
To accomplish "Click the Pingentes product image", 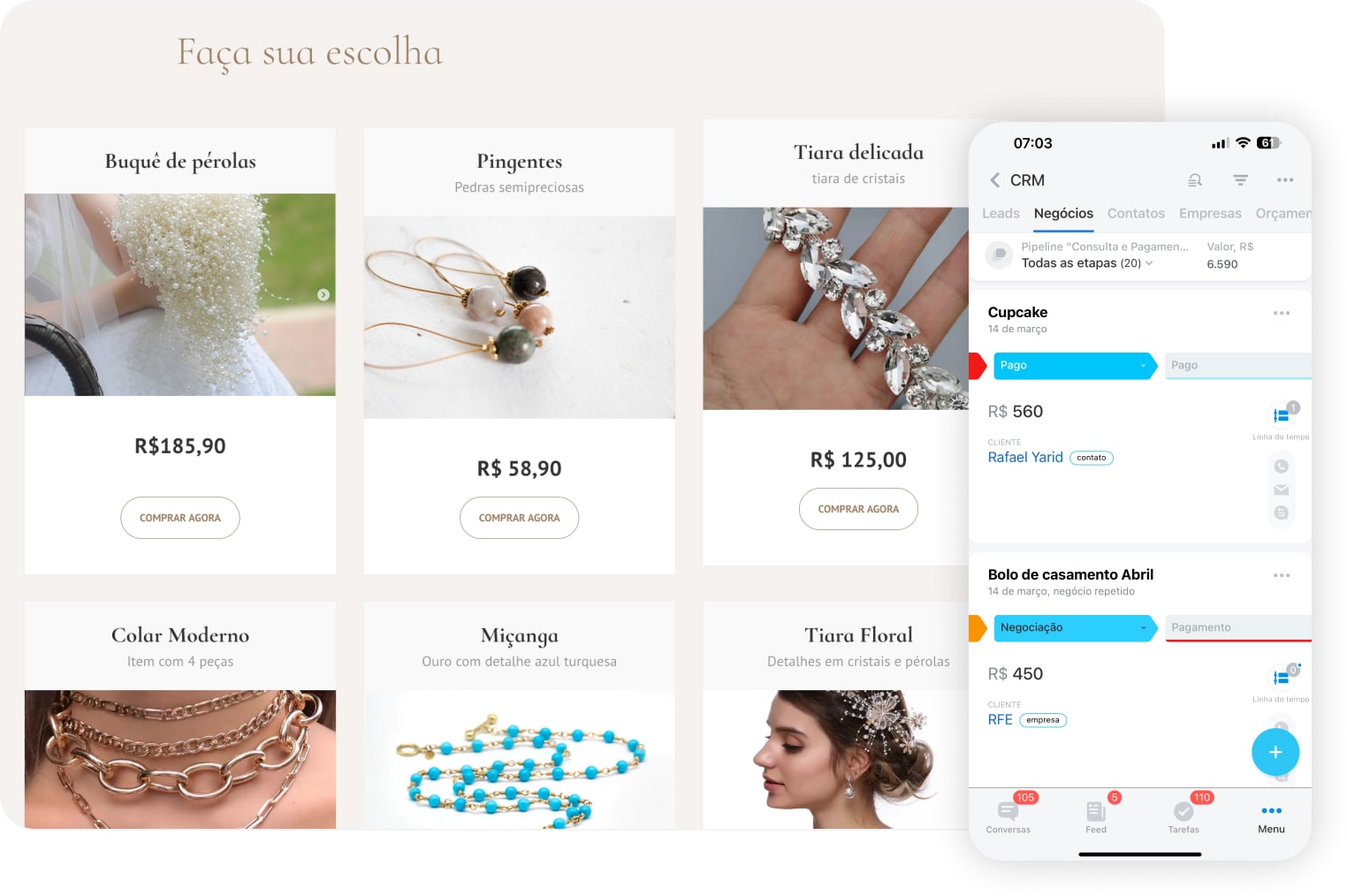I will [520, 317].
